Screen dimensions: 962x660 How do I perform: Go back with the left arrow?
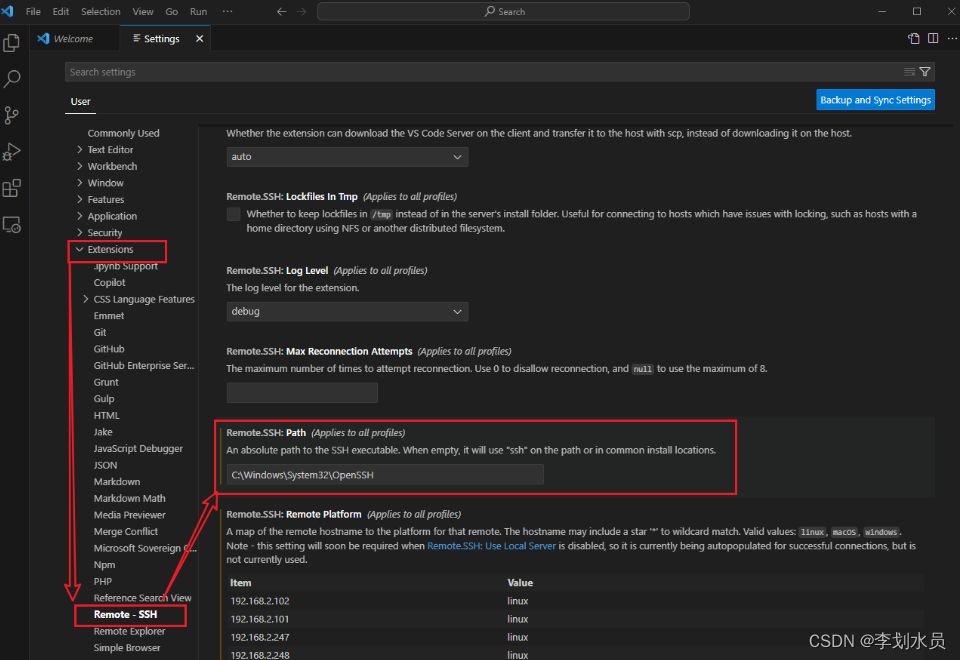[x=282, y=11]
